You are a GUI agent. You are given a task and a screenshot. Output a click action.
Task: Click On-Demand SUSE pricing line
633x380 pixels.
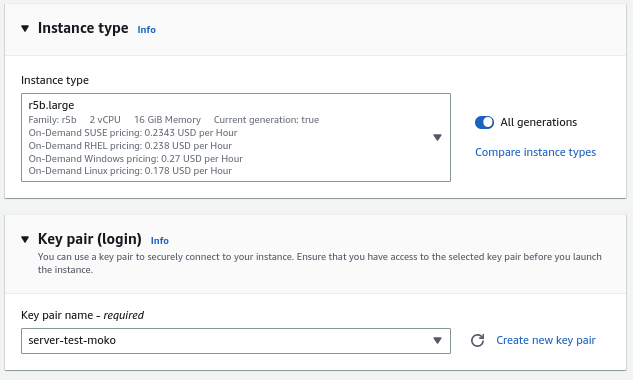133,133
